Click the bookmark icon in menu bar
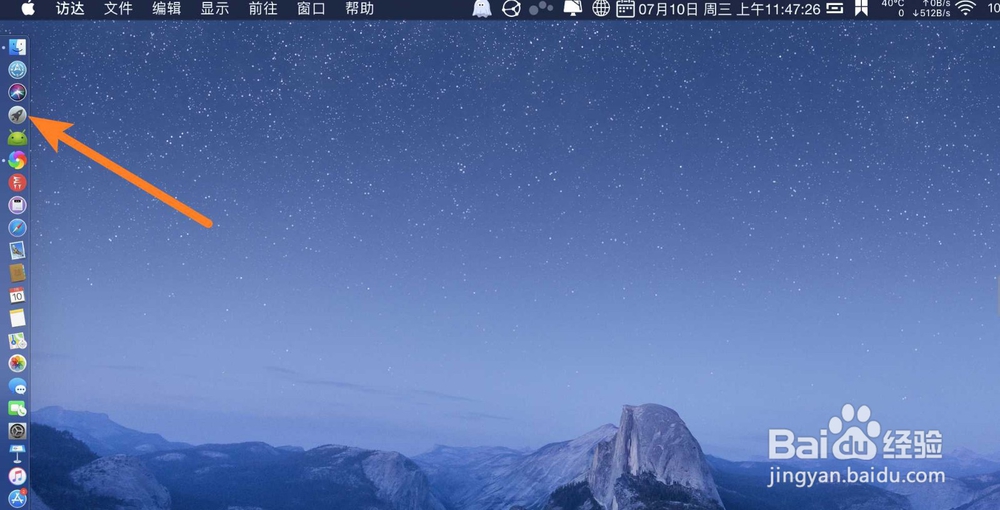The image size is (1000, 510). (x=862, y=9)
